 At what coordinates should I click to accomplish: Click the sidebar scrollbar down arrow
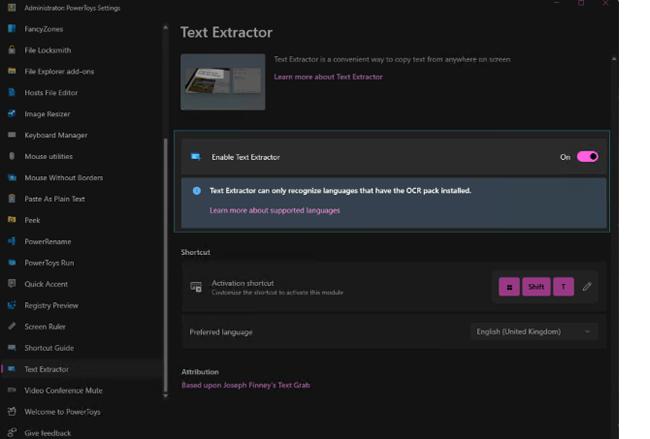[x=165, y=395]
